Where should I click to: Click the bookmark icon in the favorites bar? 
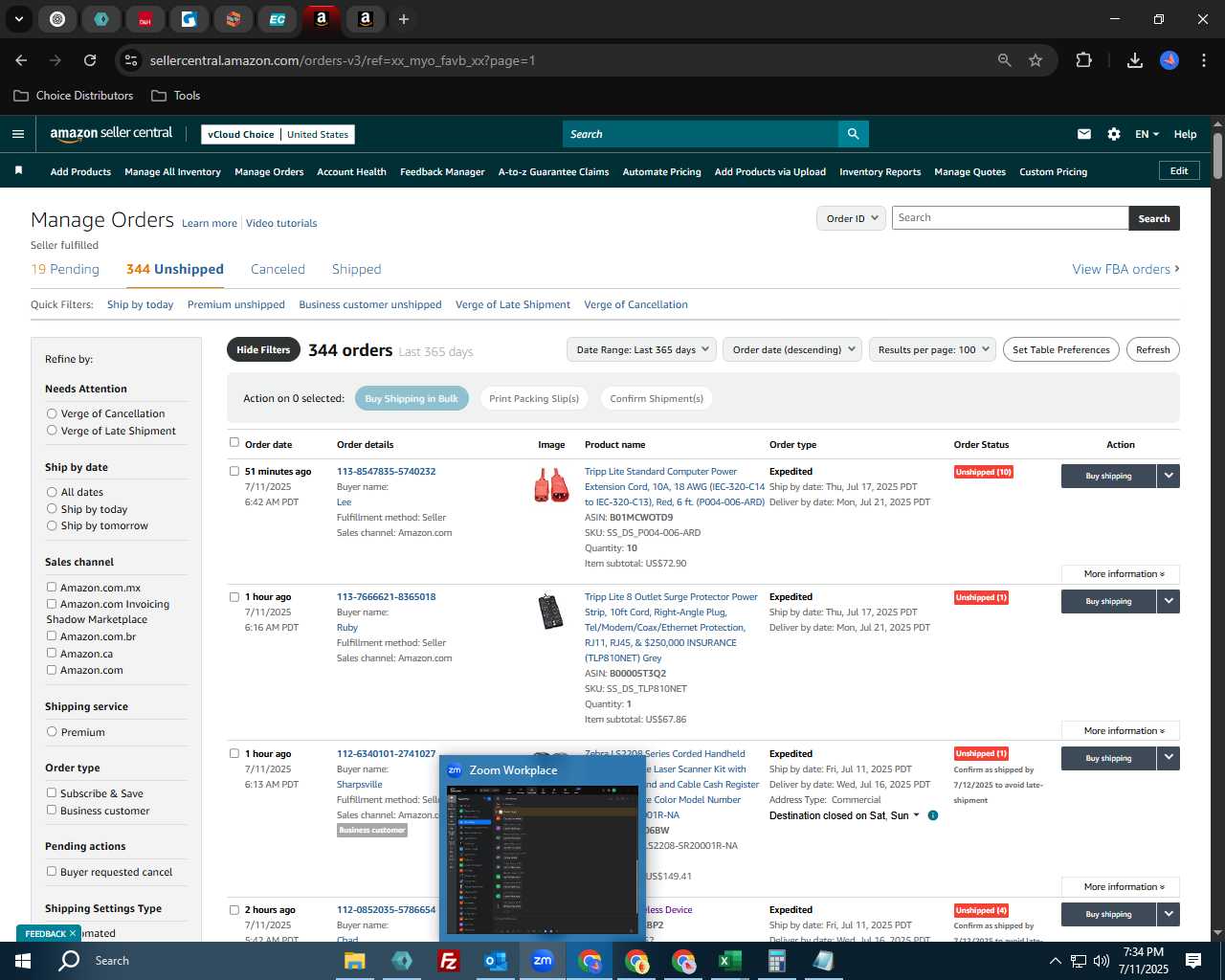[x=18, y=170]
